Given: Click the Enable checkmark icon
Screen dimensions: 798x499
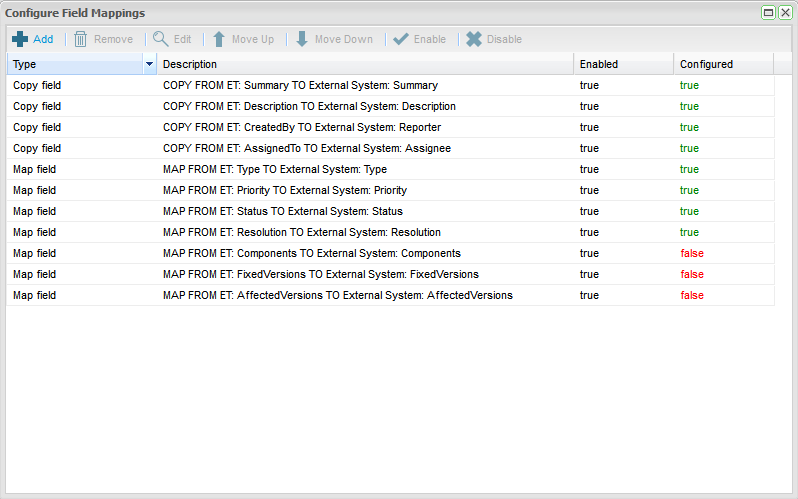Looking at the screenshot, I should [x=401, y=39].
